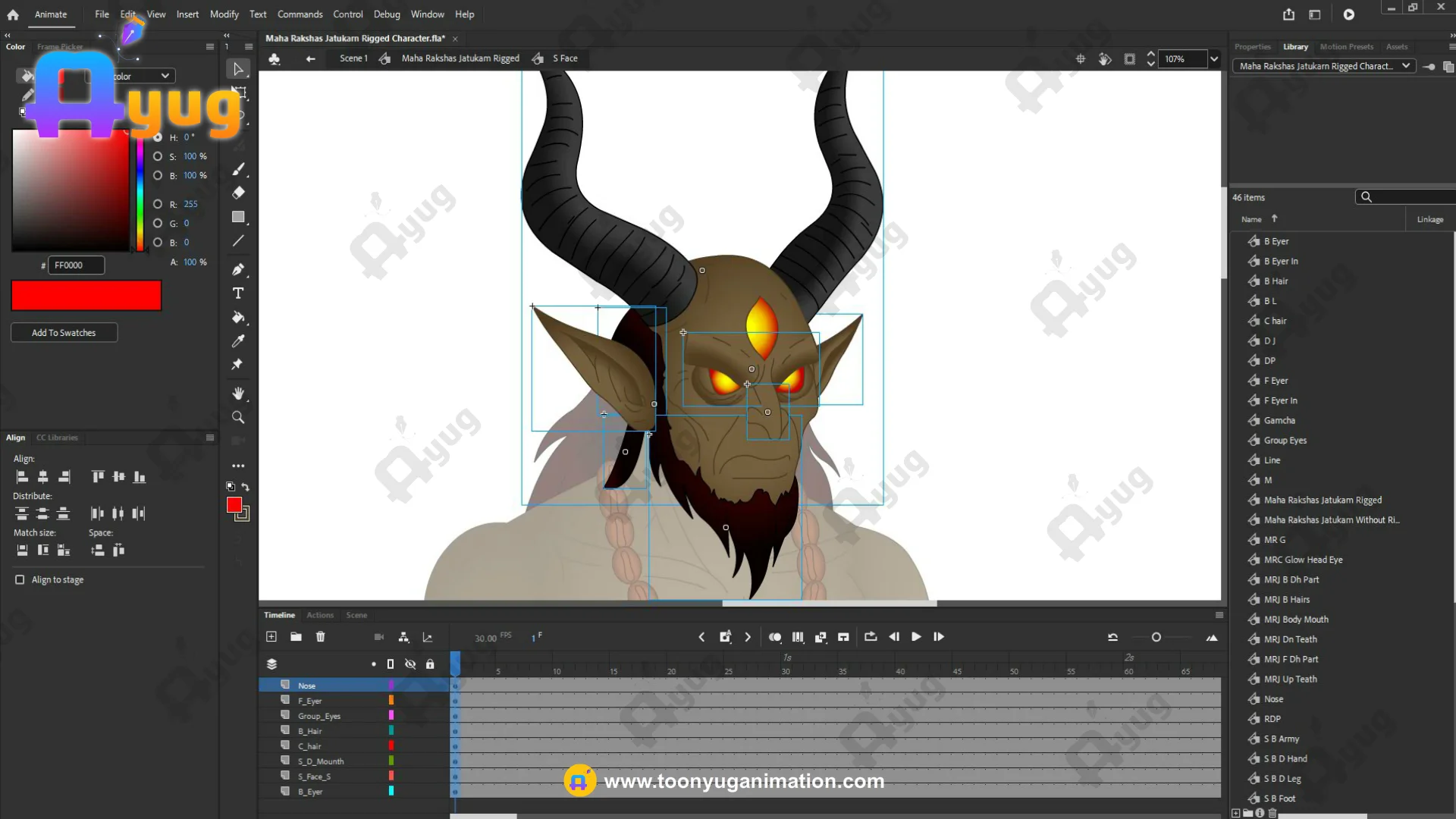
Task: Select the Paint Bucket tool
Action: [x=238, y=318]
